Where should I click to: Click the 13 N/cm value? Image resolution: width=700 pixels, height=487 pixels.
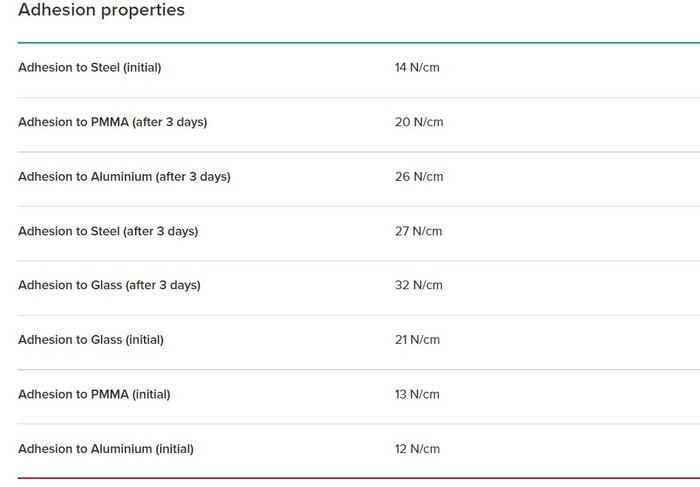(x=417, y=394)
